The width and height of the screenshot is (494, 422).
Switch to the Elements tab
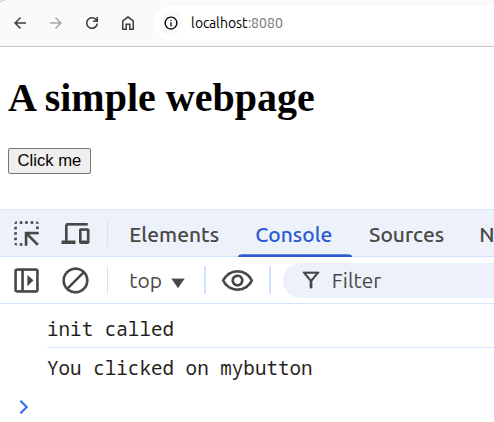[174, 235]
